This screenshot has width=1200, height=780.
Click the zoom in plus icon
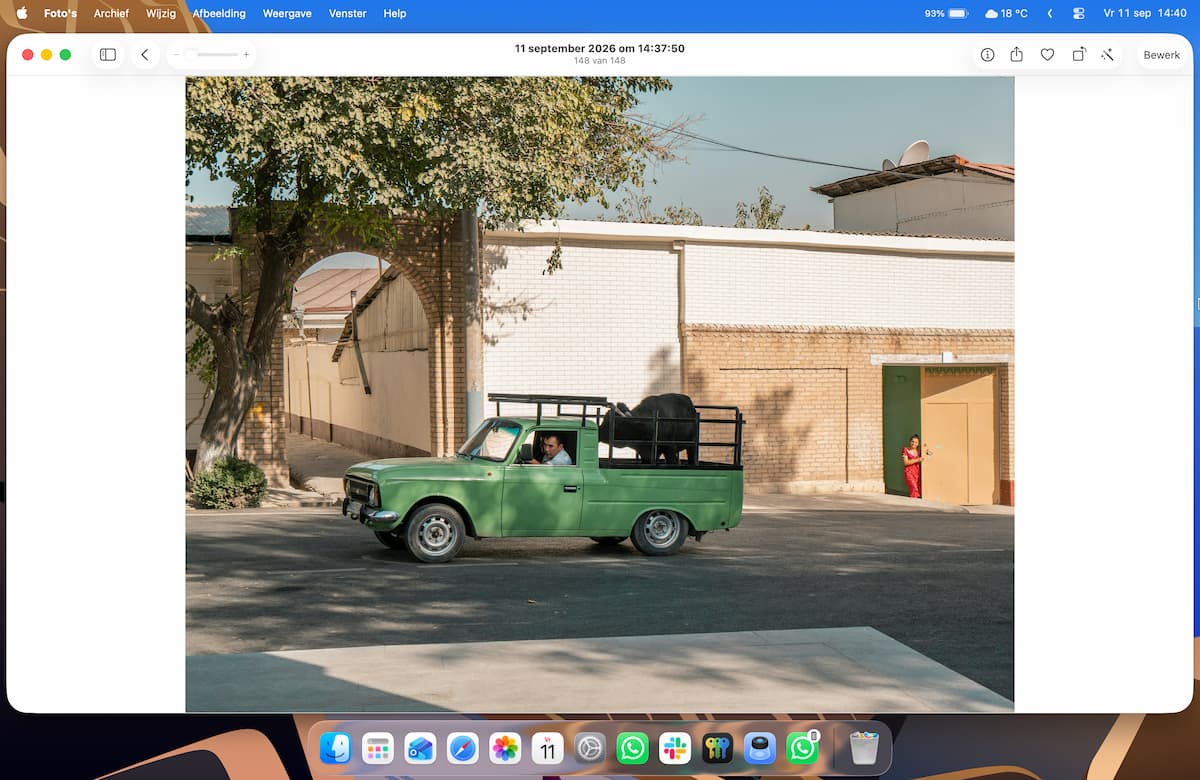[246, 55]
